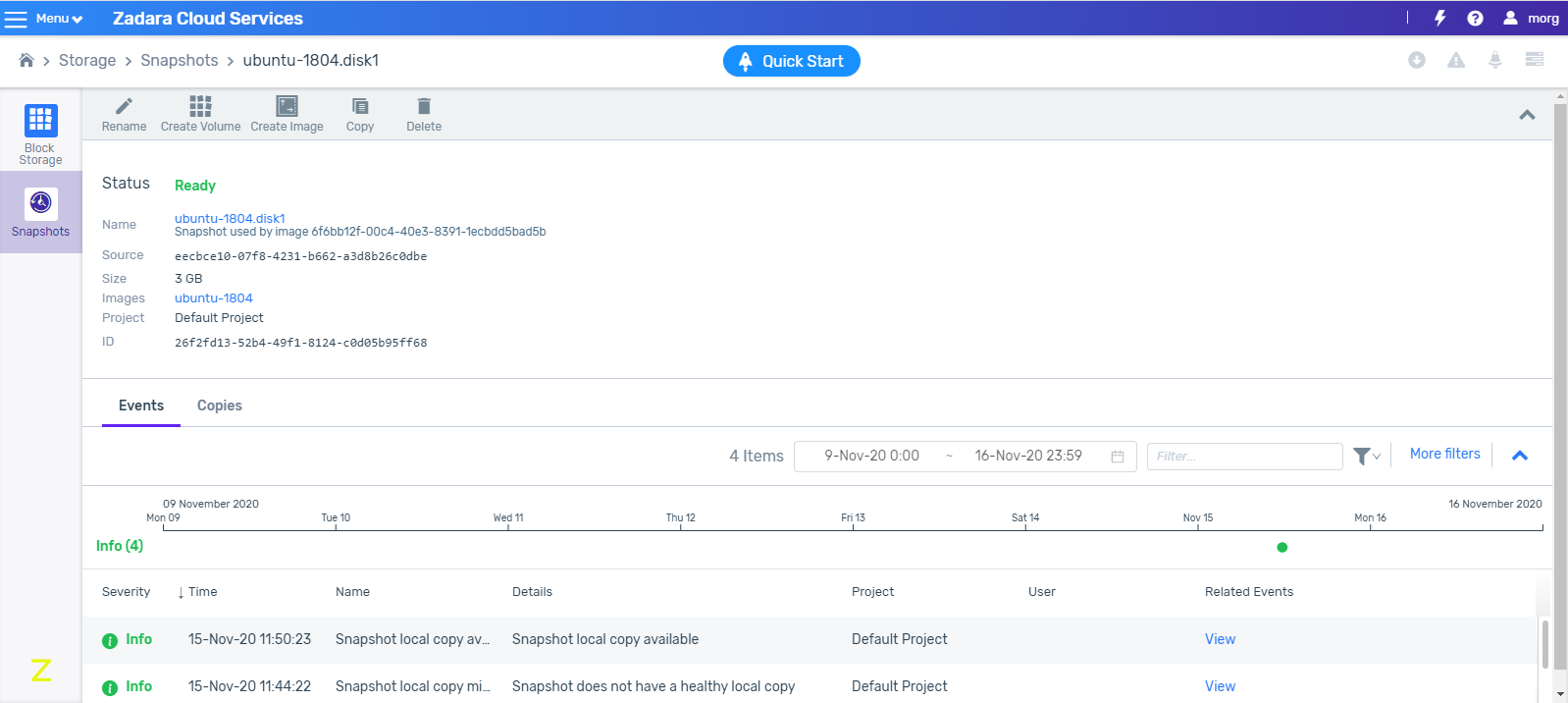Click the Default Project value in details
Image resolution: width=1568 pixels, height=703 pixels.
click(x=219, y=318)
